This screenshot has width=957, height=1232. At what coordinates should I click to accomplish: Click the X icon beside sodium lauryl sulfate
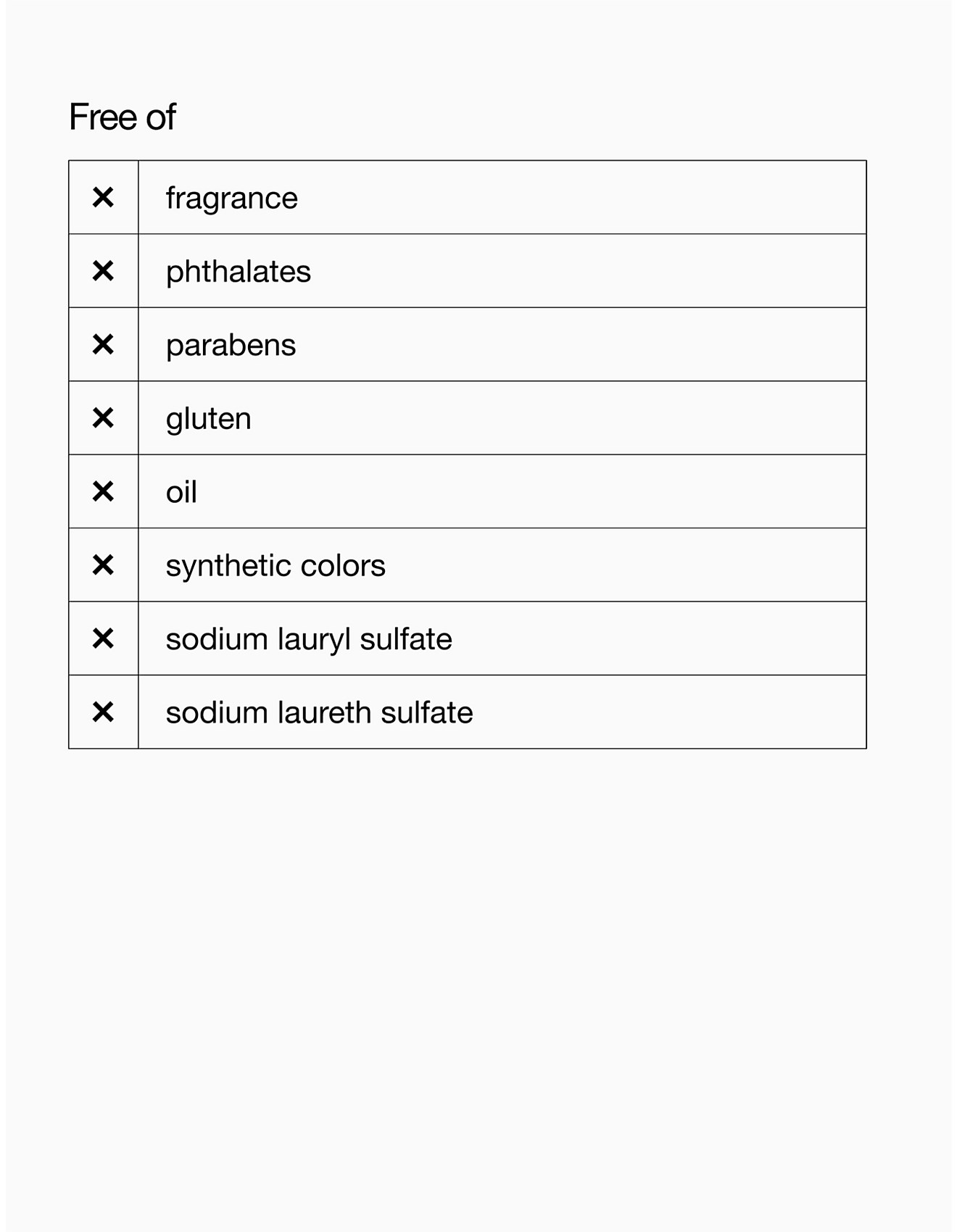(x=103, y=638)
